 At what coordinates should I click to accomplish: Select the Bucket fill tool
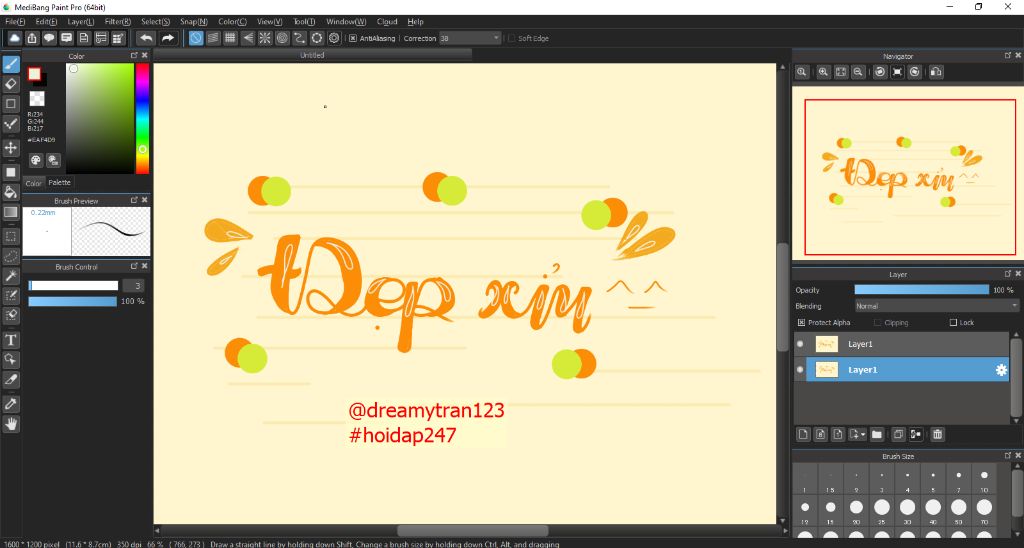click(x=11, y=192)
